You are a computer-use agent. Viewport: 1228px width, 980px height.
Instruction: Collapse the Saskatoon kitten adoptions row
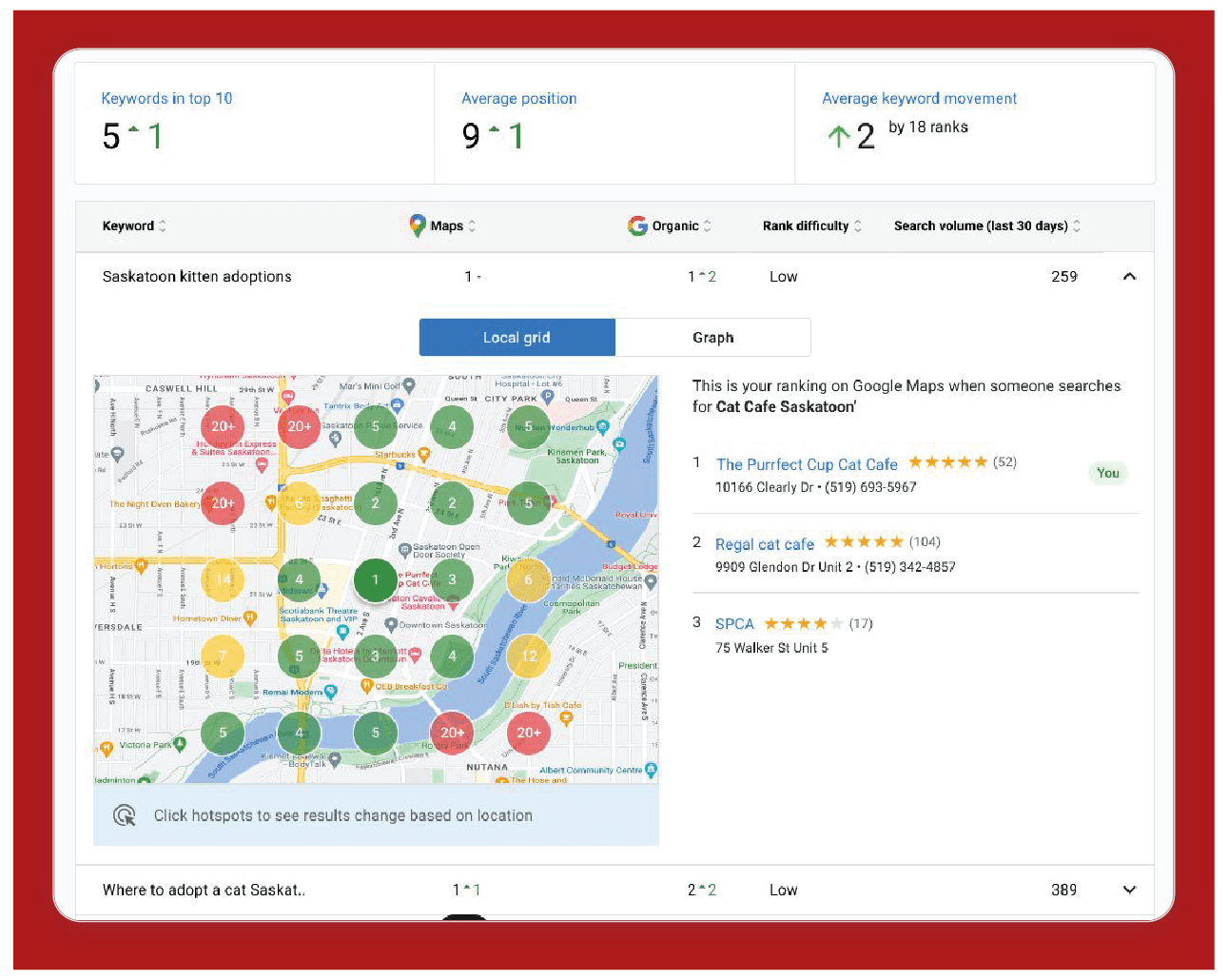coord(1129,277)
